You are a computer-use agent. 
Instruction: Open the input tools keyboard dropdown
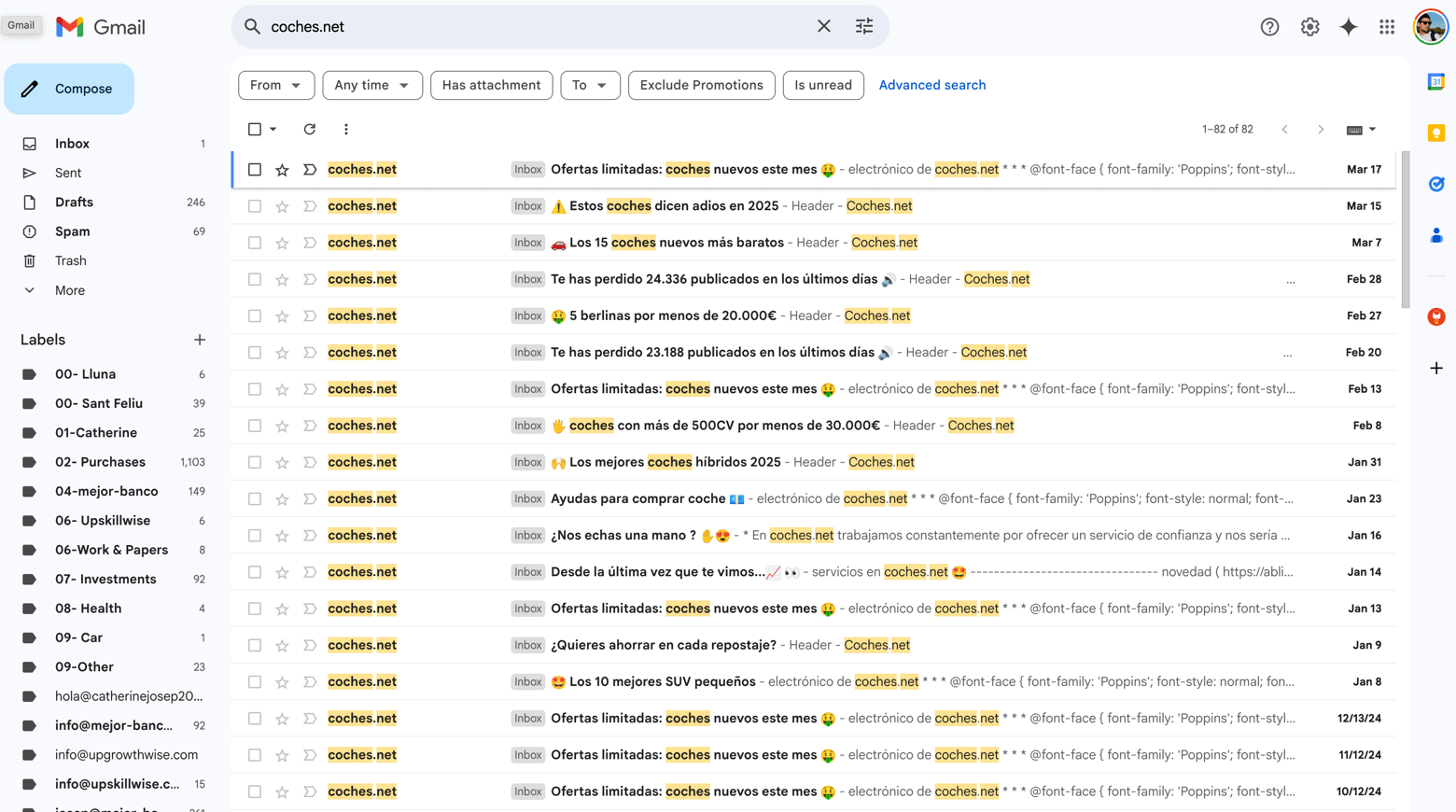tap(1362, 130)
